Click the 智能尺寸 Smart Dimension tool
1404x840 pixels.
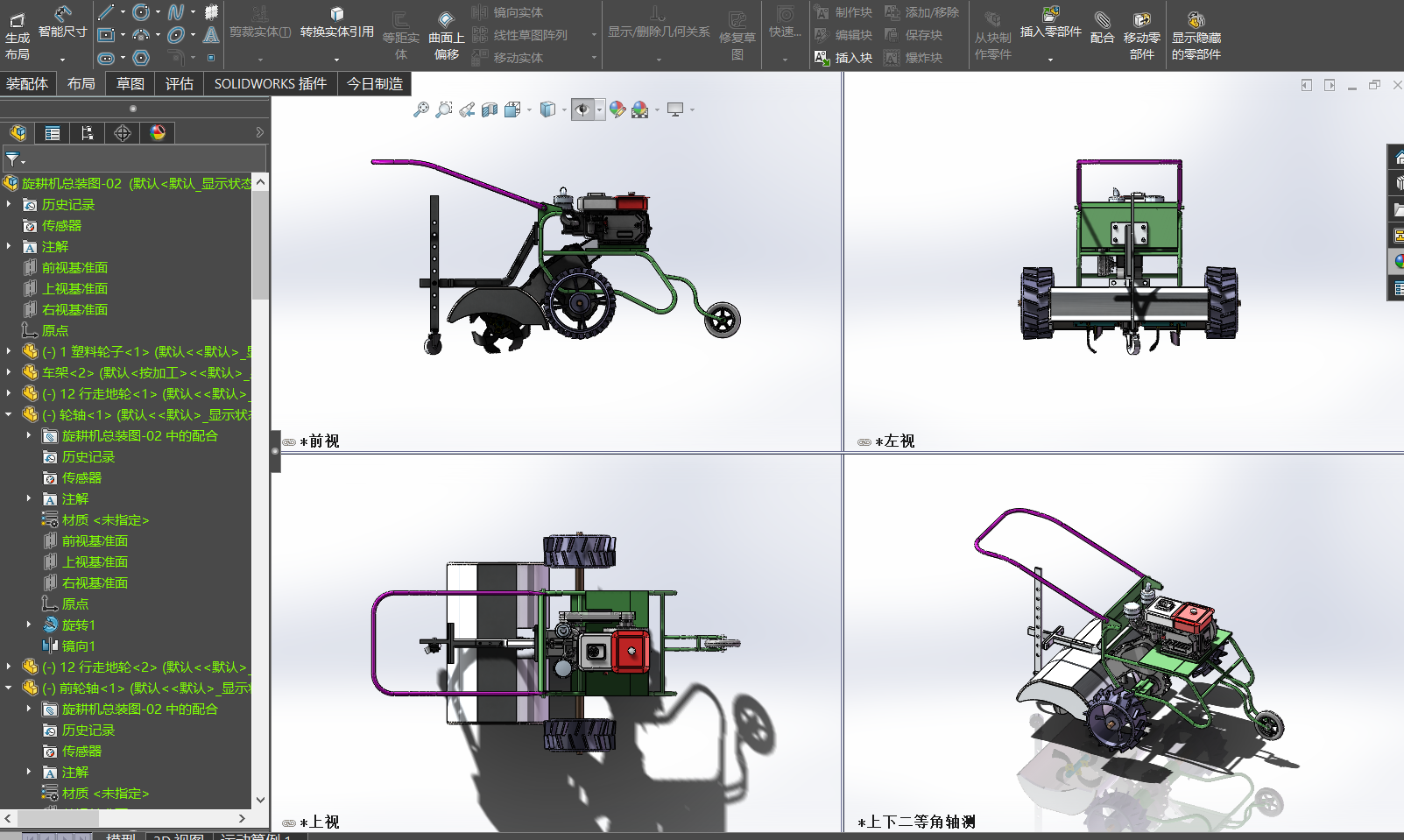63,23
